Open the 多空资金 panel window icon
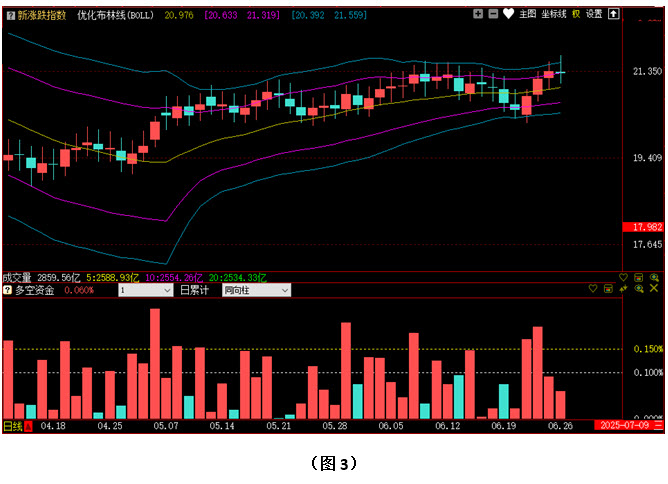The image size is (668, 484). [x=608, y=289]
